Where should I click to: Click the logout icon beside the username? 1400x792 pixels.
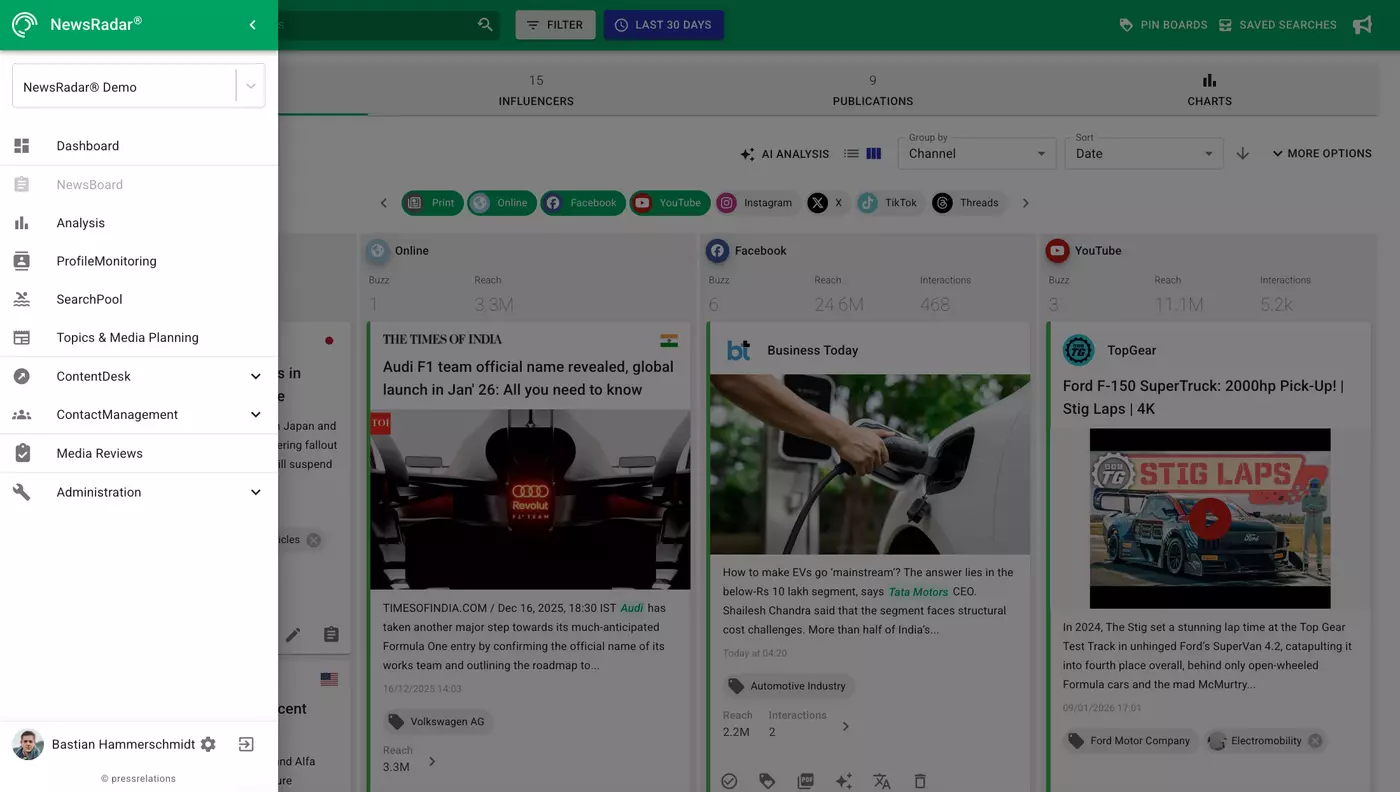pyautogui.click(x=246, y=744)
